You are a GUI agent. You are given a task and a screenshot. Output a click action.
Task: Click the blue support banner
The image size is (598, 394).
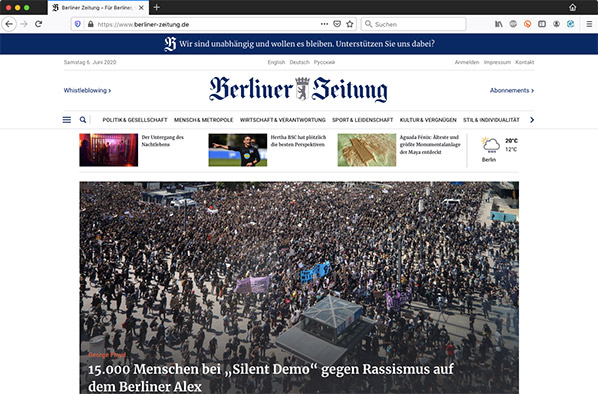tap(299, 44)
